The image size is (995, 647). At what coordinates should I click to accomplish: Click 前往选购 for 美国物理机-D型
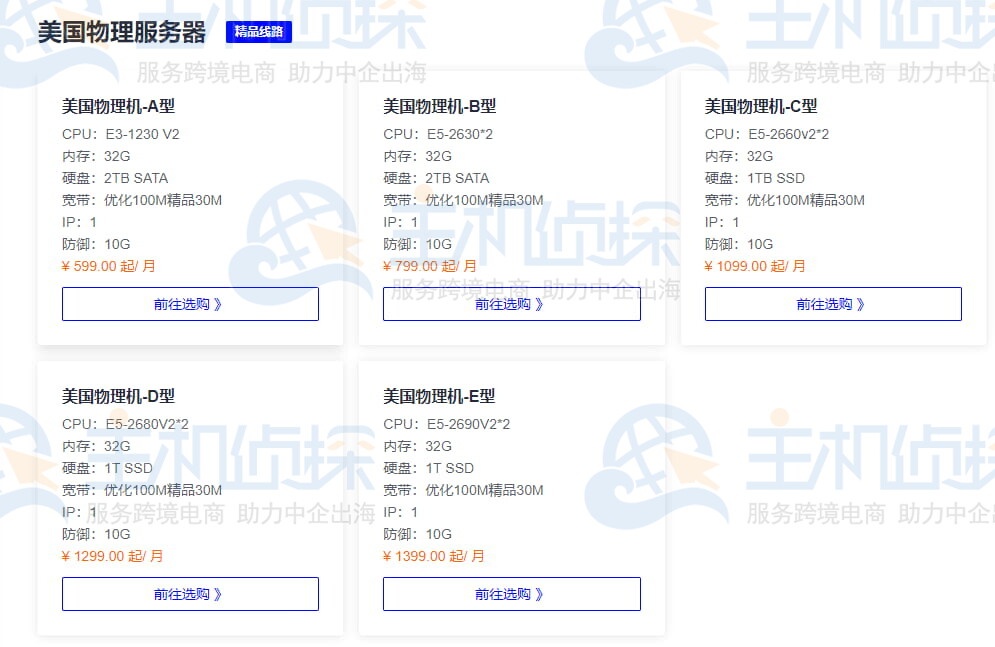tap(190, 593)
